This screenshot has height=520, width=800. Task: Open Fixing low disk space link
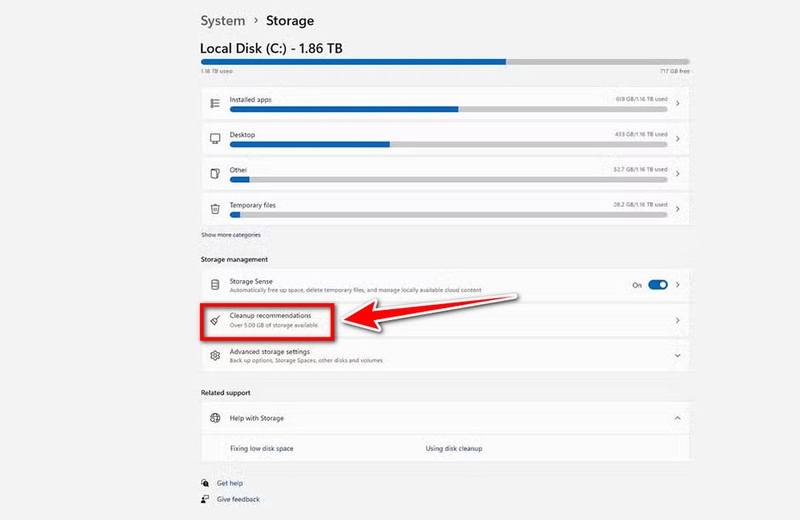pos(261,449)
